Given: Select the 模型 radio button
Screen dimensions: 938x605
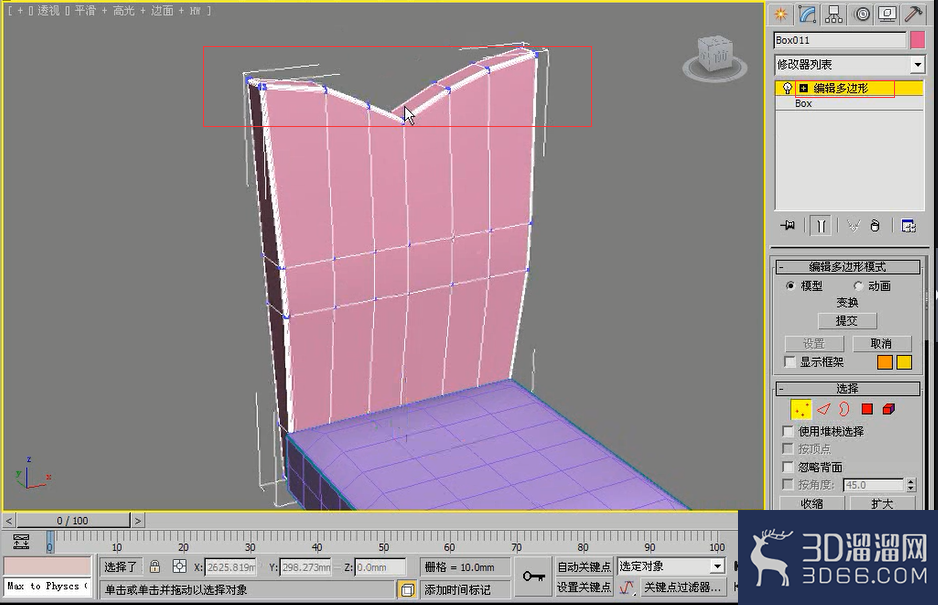Looking at the screenshot, I should [x=790, y=286].
